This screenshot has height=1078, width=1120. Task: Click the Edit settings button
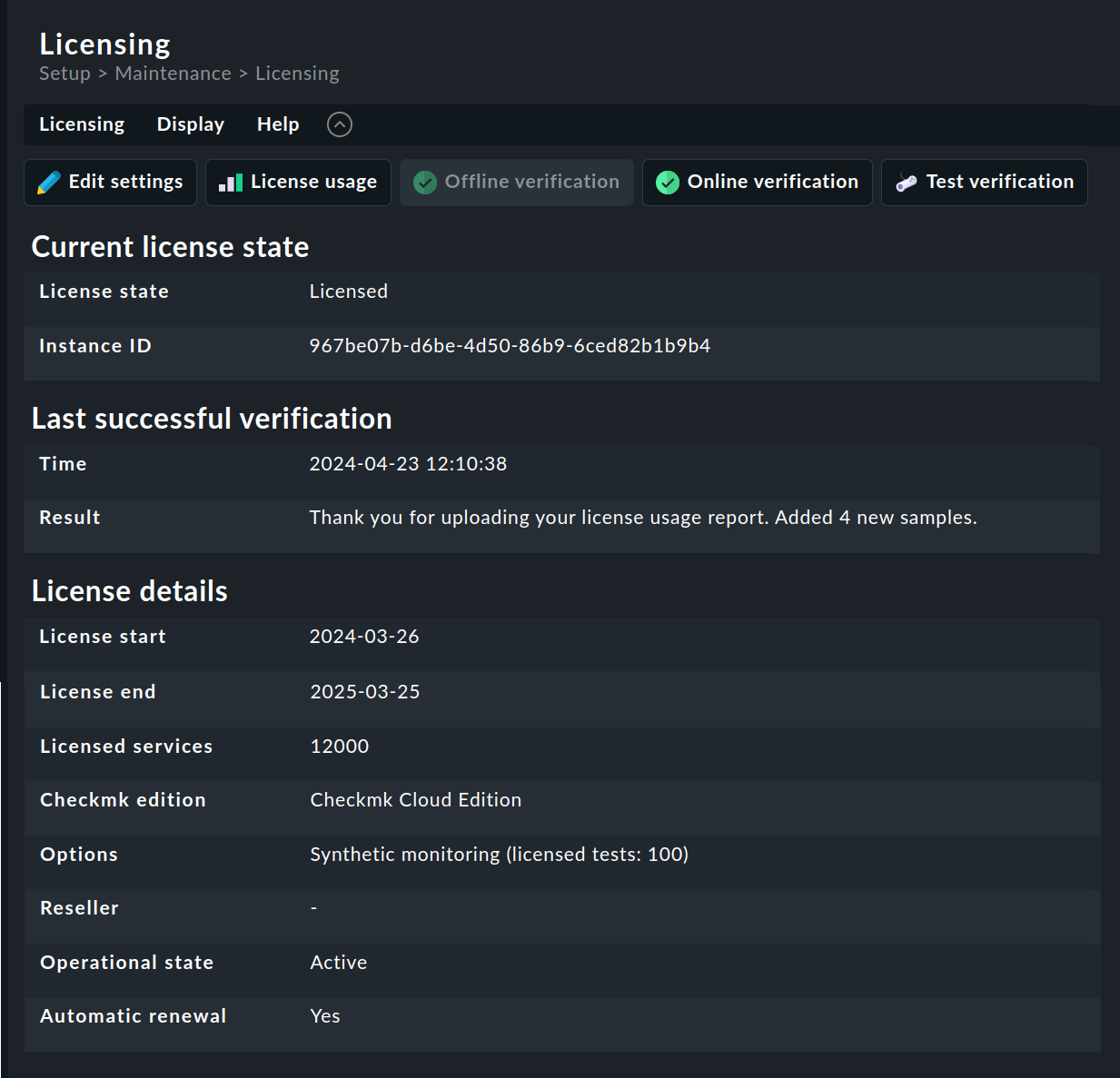tap(110, 183)
